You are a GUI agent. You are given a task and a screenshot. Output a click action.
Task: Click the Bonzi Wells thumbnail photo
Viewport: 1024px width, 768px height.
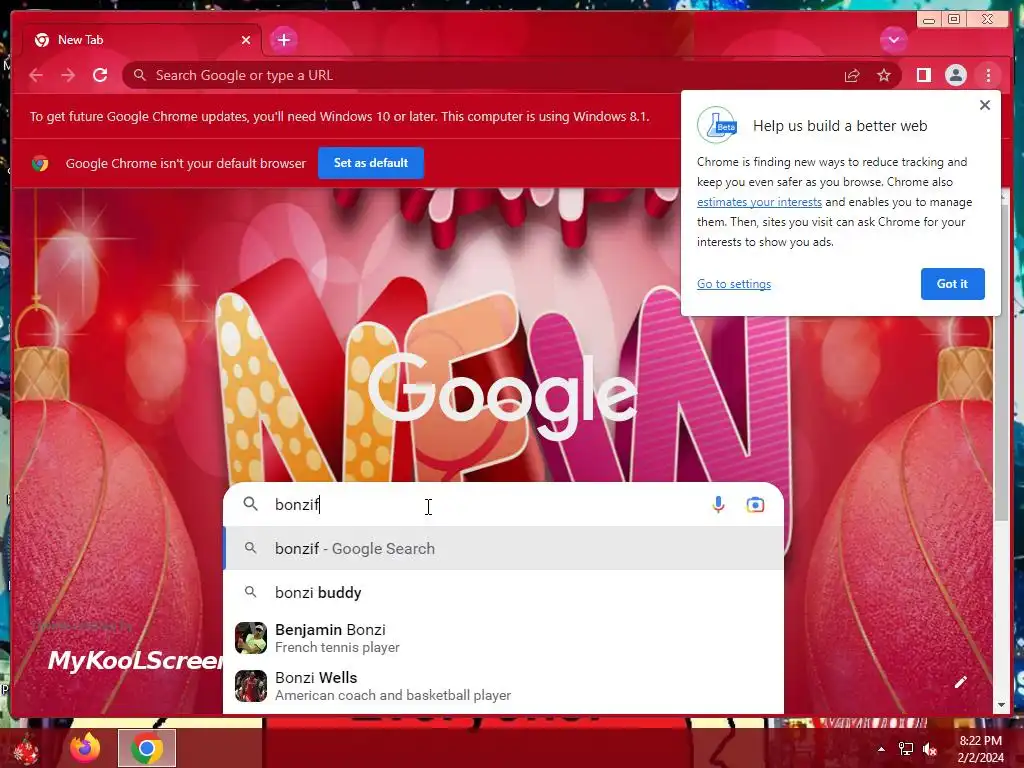251,686
